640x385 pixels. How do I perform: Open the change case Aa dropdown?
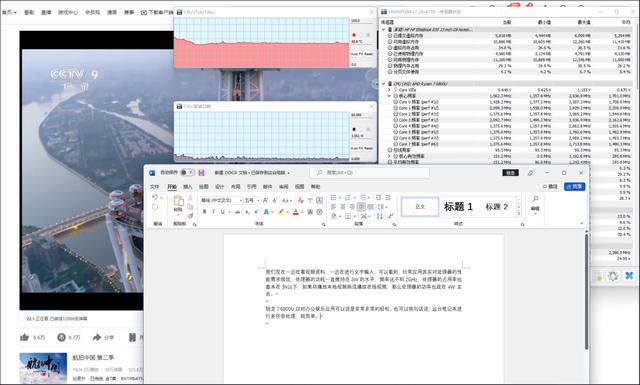(x=287, y=200)
